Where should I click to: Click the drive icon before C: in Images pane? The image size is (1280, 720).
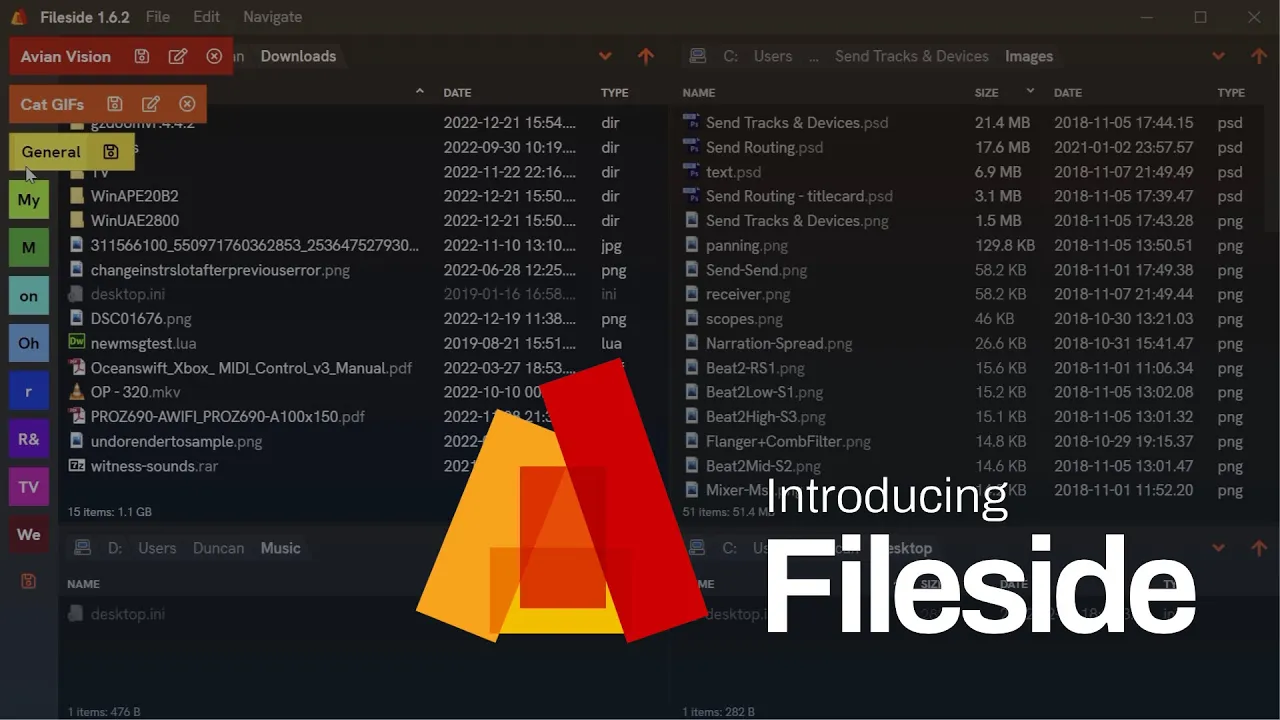pos(698,56)
